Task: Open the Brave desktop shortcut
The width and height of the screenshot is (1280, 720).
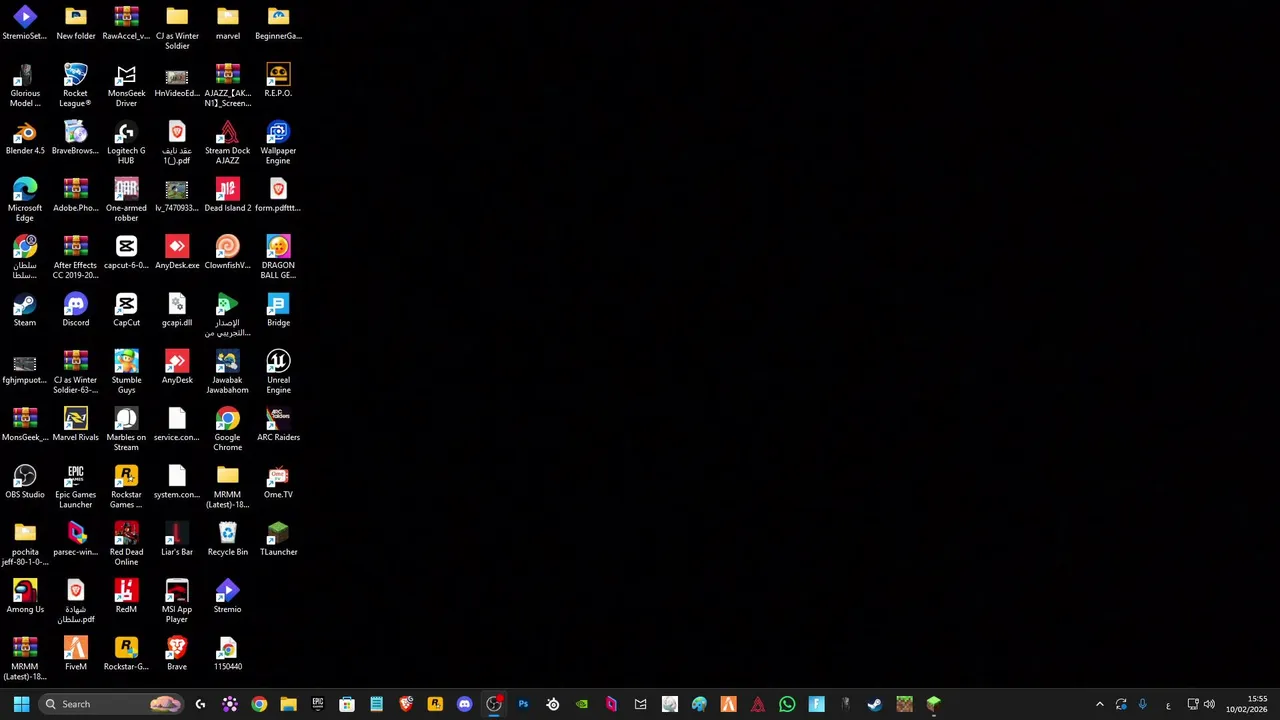Action: [177, 654]
